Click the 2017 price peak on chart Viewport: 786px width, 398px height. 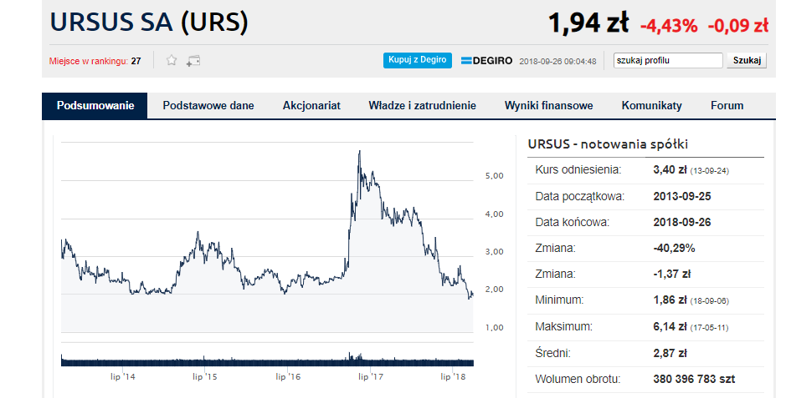(x=359, y=151)
